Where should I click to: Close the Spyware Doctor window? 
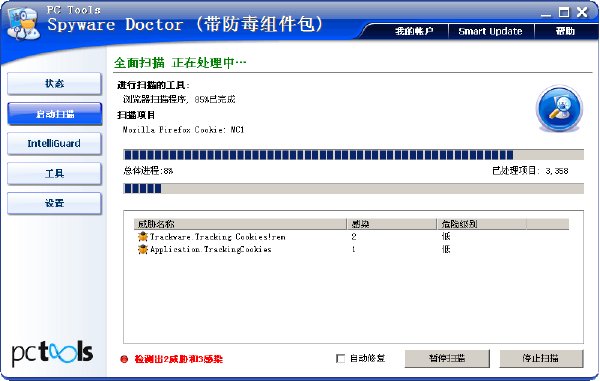pos(582,12)
